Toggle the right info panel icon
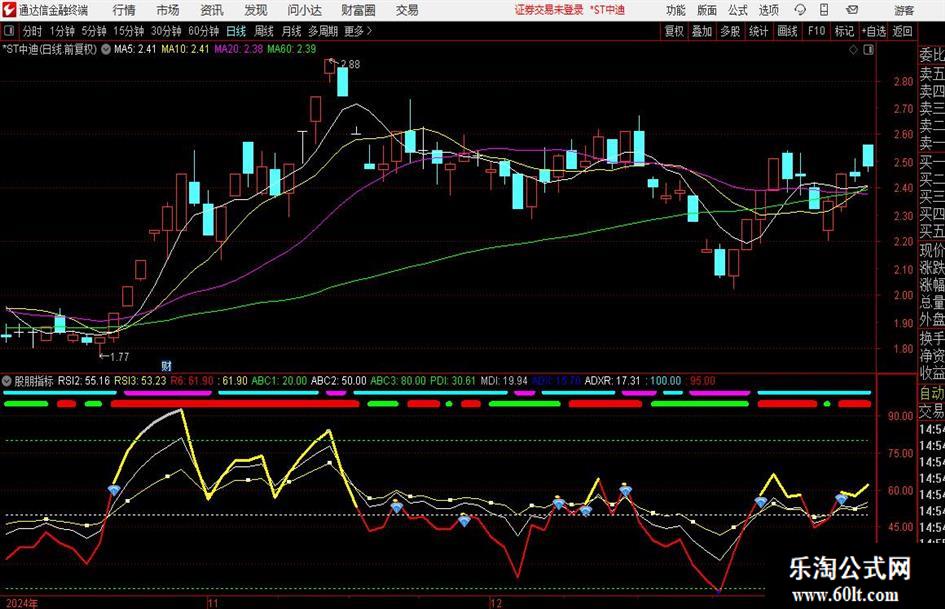This screenshot has width=945, height=609. (868, 50)
